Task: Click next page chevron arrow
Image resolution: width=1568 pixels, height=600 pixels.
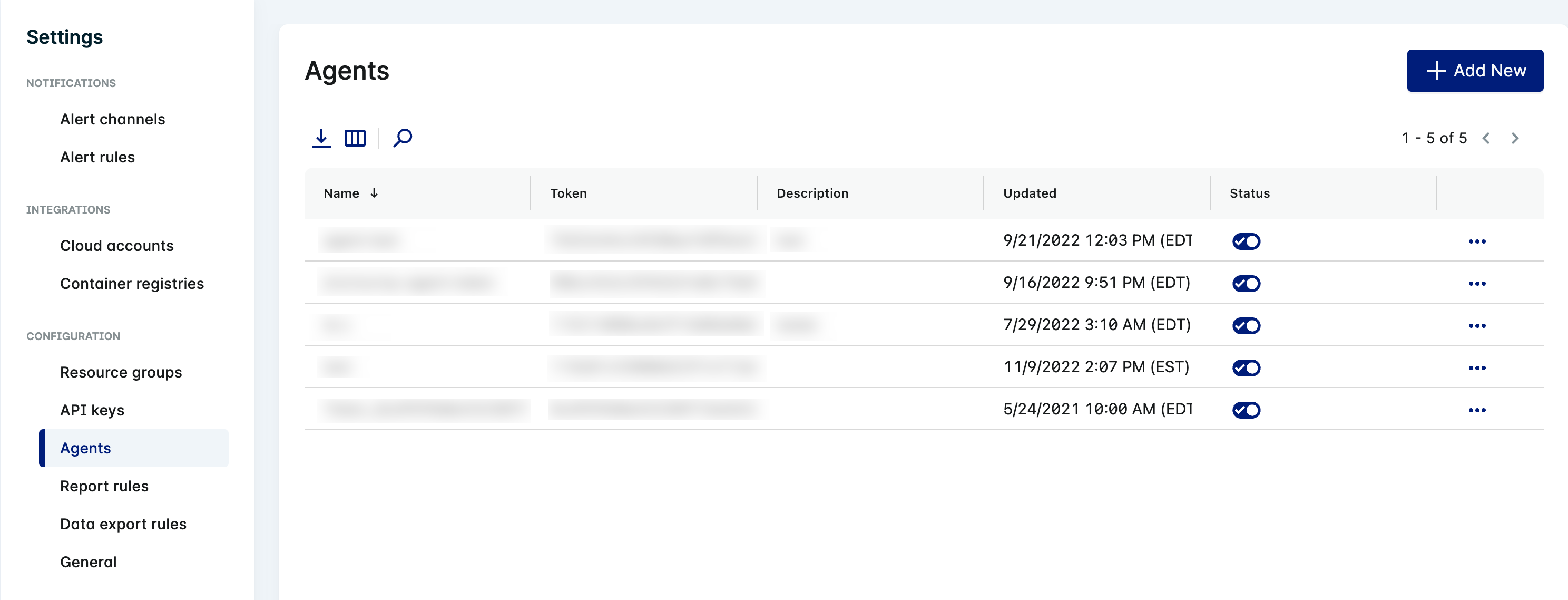Action: tap(1516, 138)
